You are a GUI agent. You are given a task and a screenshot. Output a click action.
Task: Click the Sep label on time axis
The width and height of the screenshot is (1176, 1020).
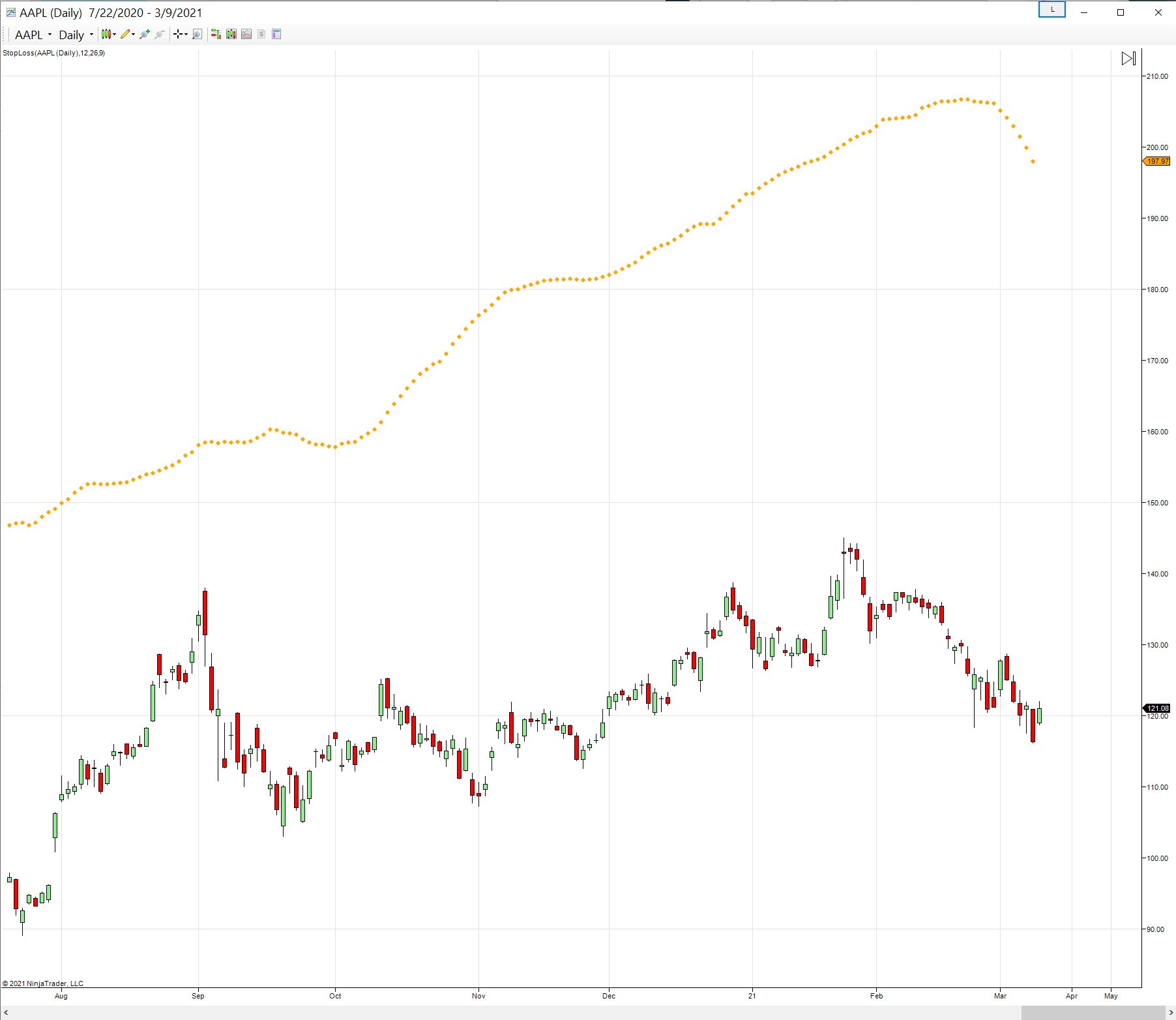click(x=198, y=996)
